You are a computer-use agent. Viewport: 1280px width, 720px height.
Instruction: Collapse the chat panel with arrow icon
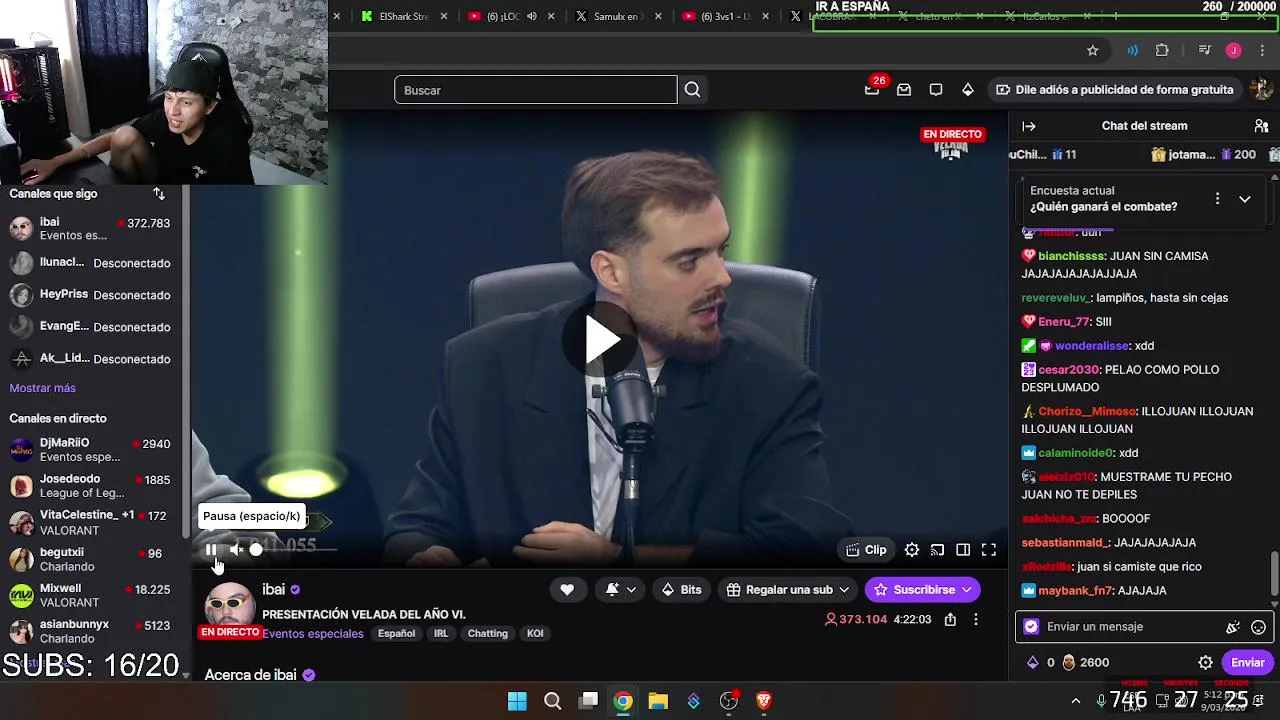pyautogui.click(x=1029, y=126)
